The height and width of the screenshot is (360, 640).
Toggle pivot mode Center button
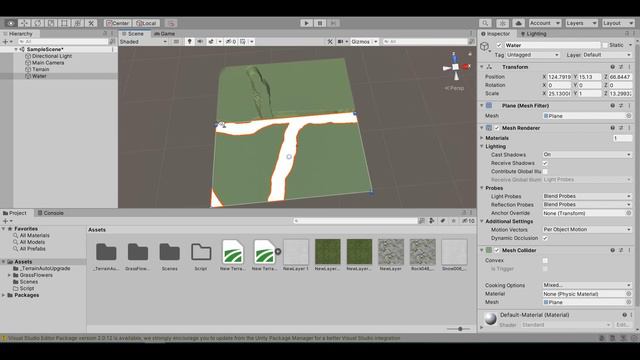coord(118,23)
